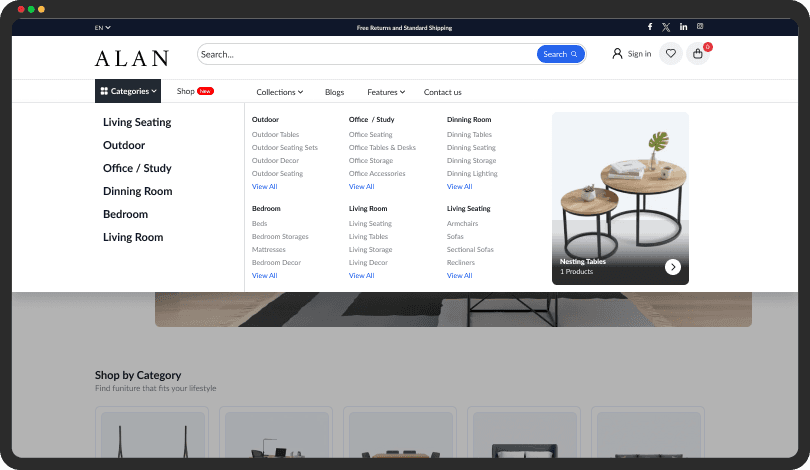Go to Contact us page
The width and height of the screenshot is (810, 470).
[442, 92]
